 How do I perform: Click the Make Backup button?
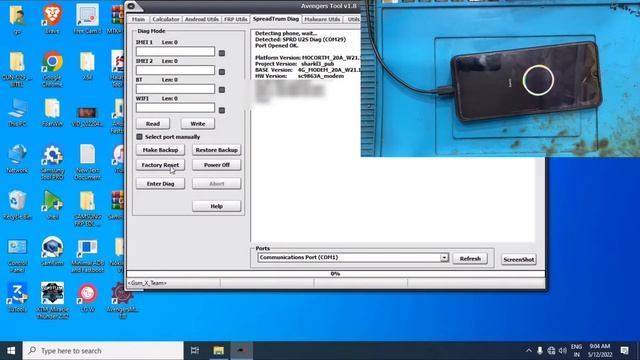pyautogui.click(x=160, y=150)
